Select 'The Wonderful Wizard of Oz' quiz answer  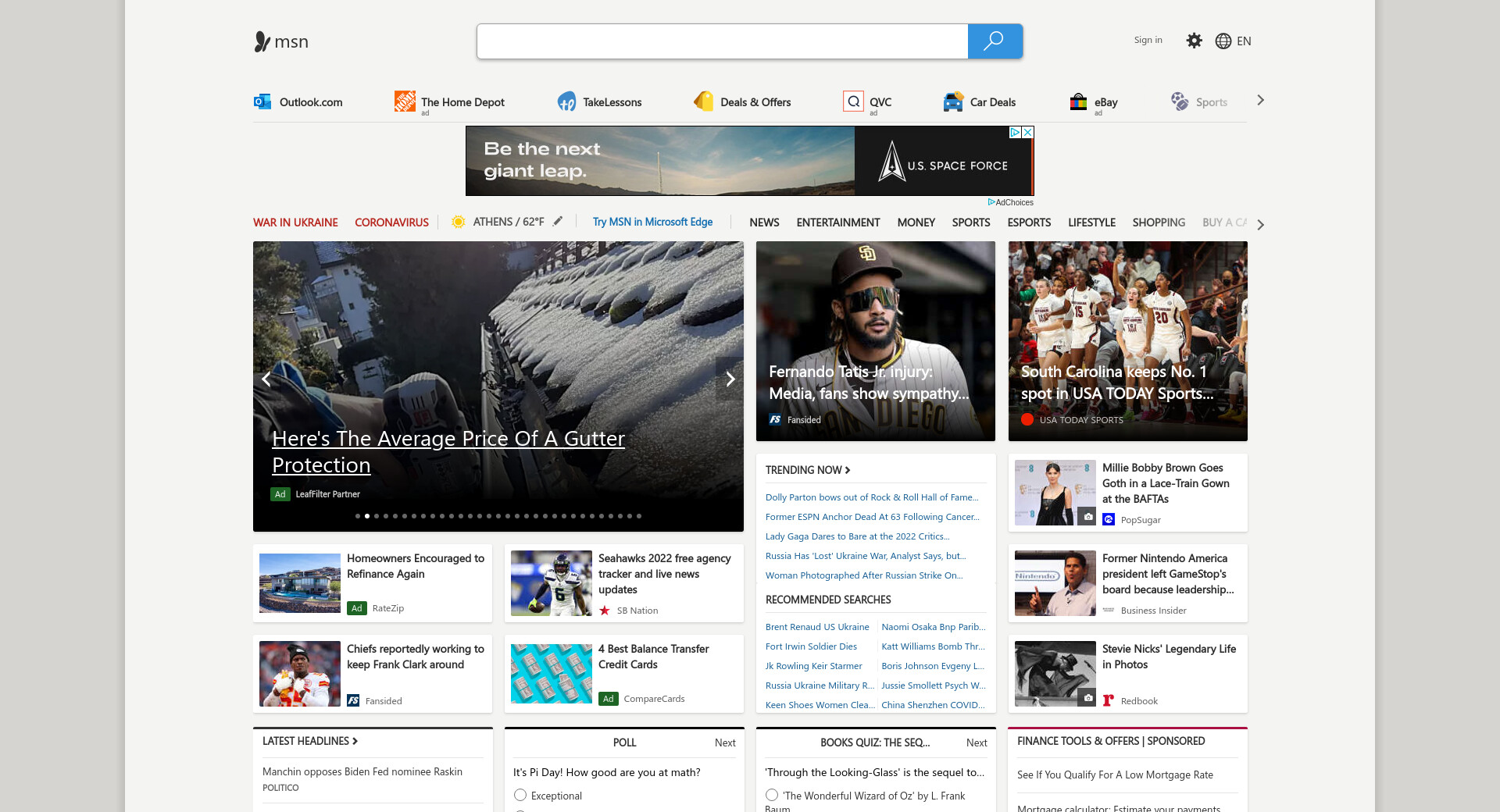click(x=772, y=795)
